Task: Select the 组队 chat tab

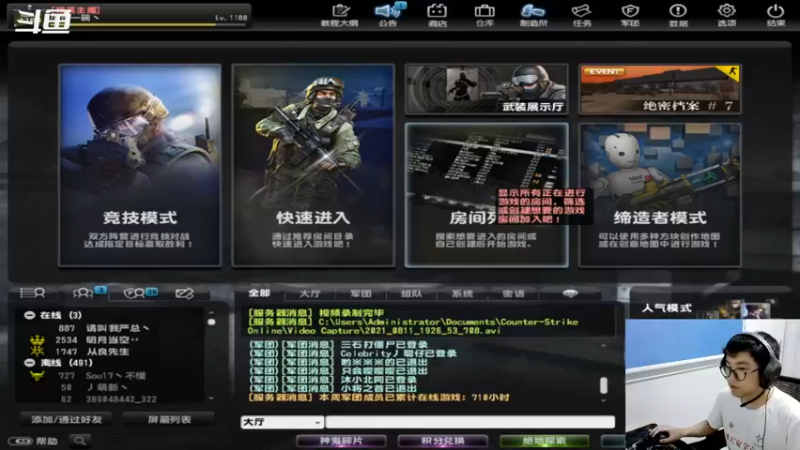Action: [411, 293]
